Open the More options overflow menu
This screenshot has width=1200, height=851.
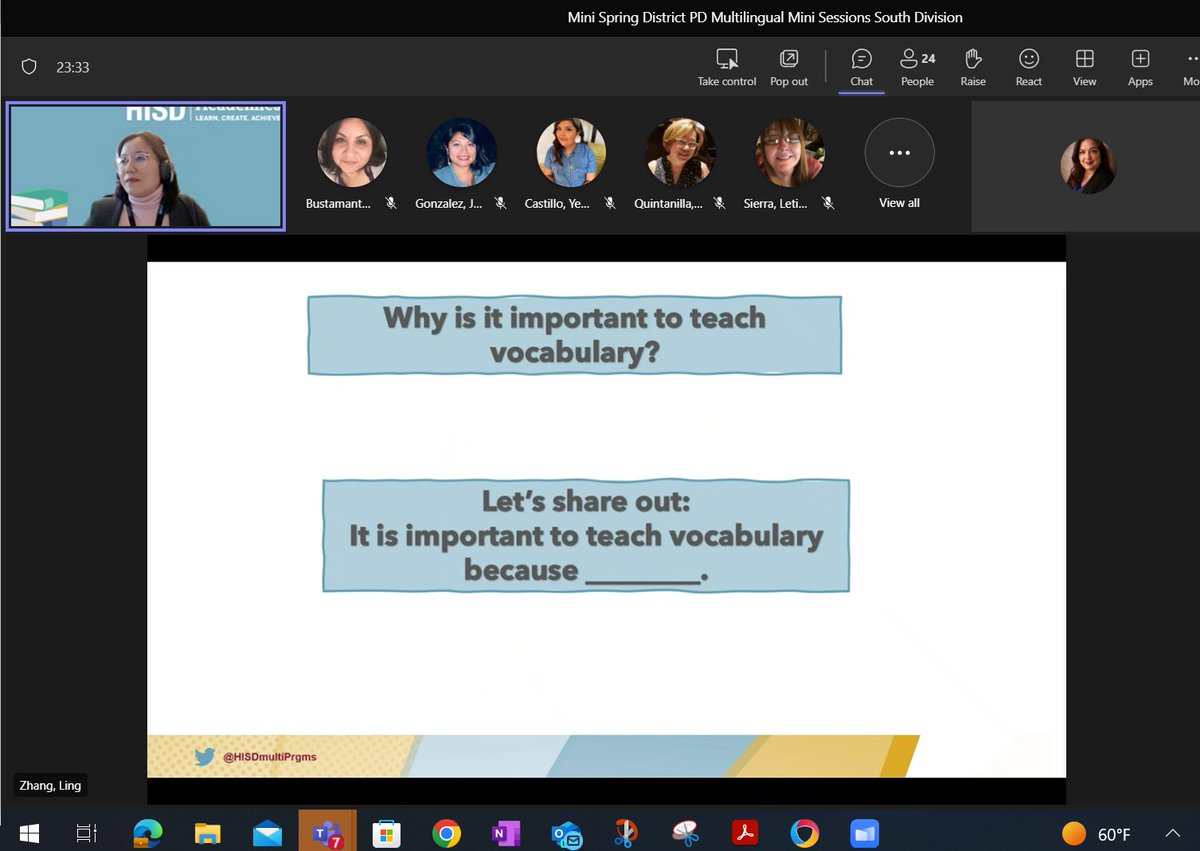coord(1191,67)
